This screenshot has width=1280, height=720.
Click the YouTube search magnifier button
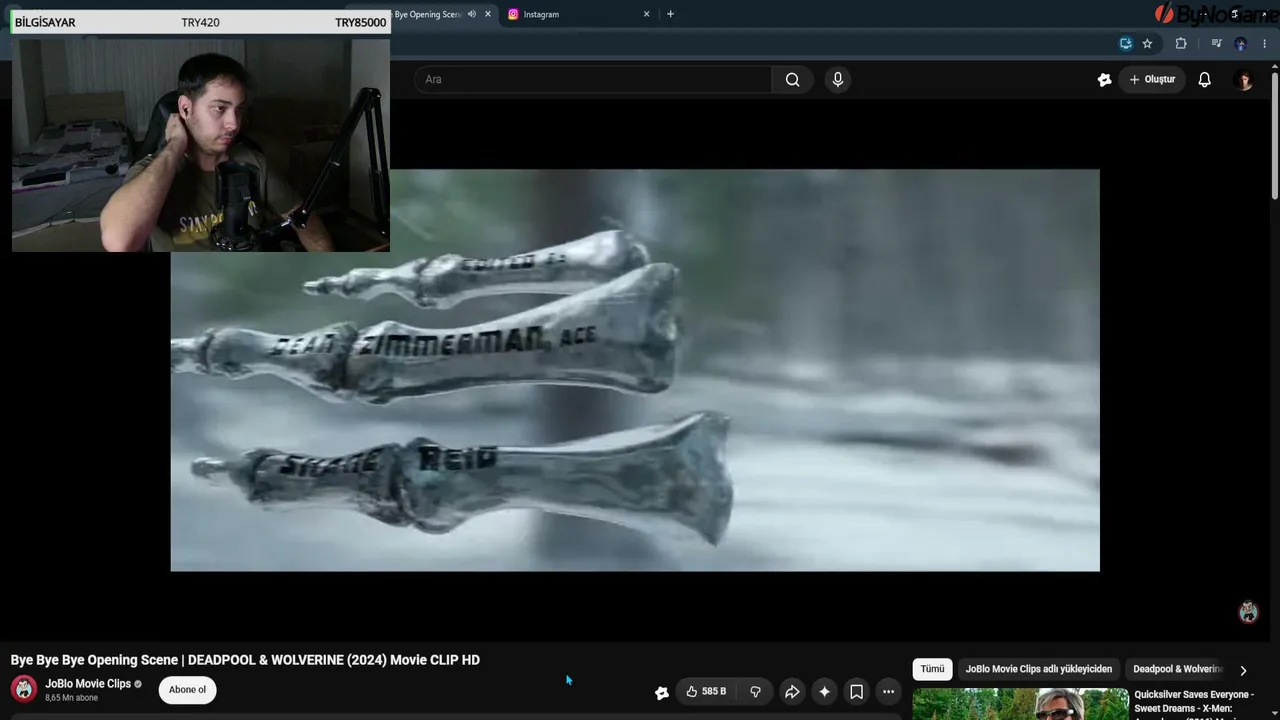pyautogui.click(x=792, y=80)
